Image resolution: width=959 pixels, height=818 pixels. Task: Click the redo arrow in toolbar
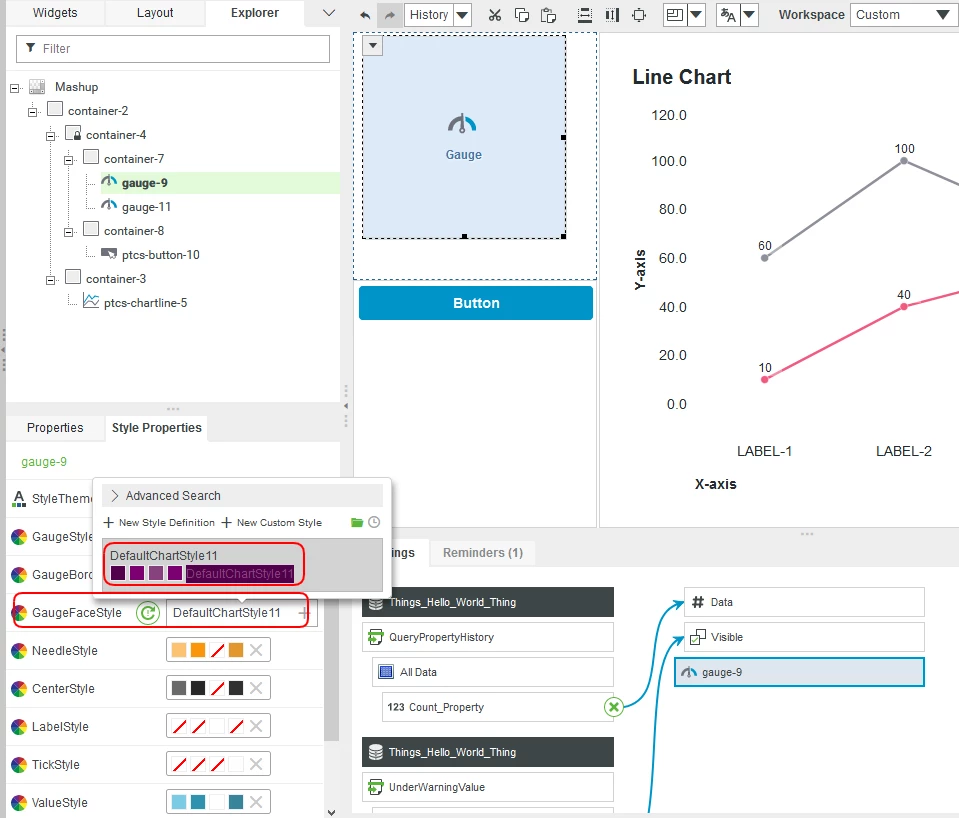[390, 15]
